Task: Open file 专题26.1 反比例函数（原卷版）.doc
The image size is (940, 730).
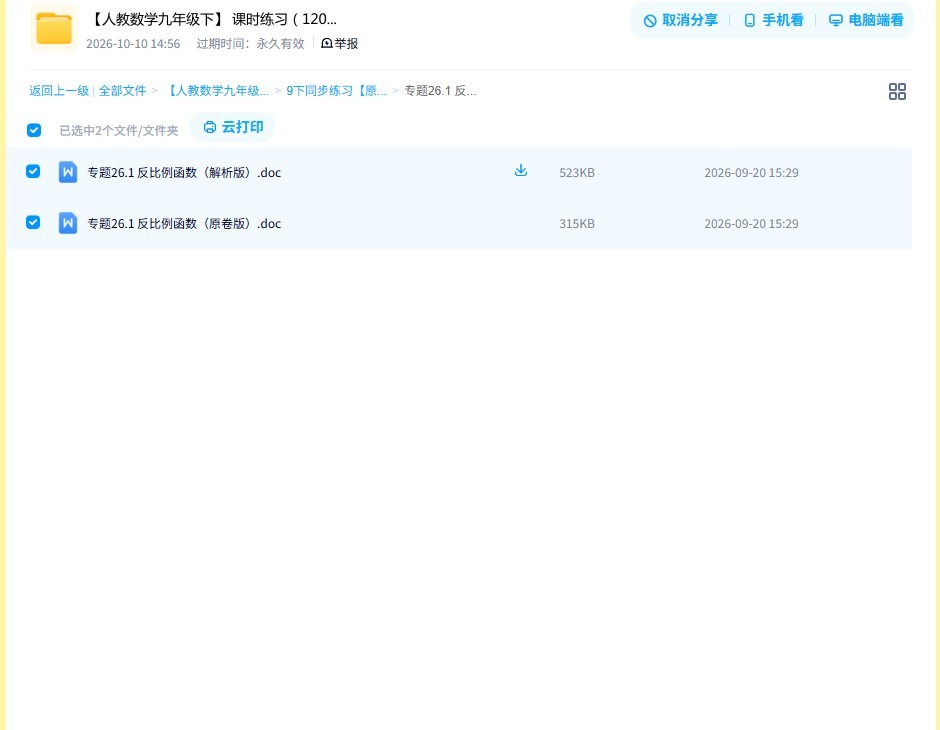Action: coord(184,224)
